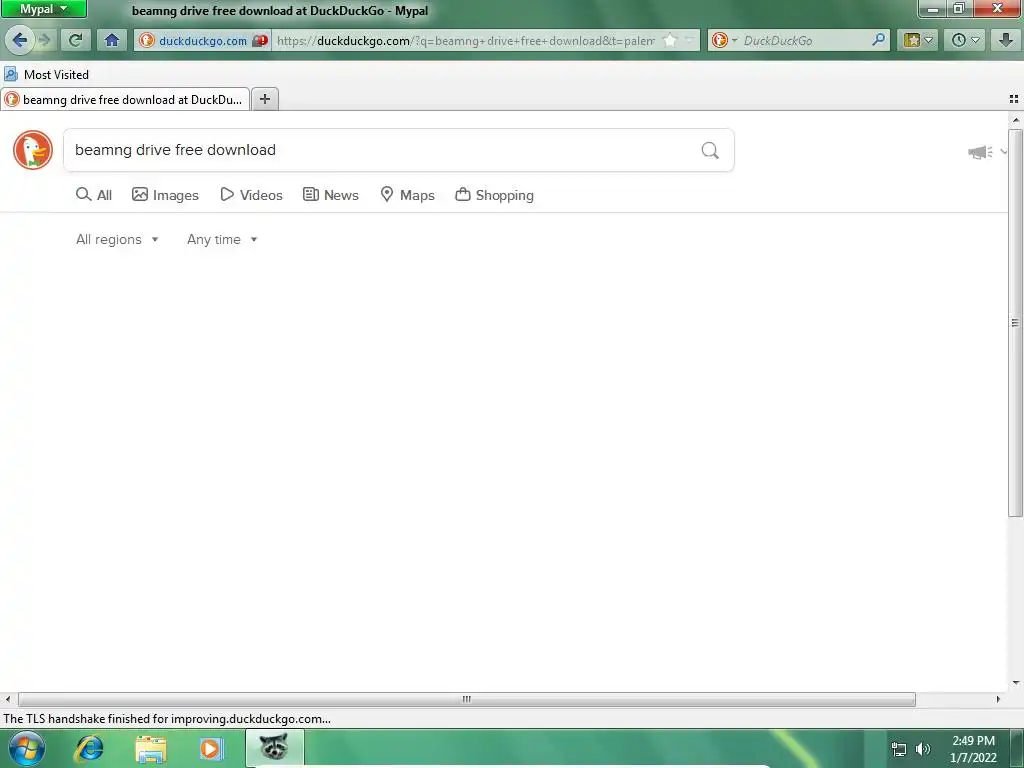Click the tab groups grid icon
The image size is (1024, 768).
coord(1014,99)
